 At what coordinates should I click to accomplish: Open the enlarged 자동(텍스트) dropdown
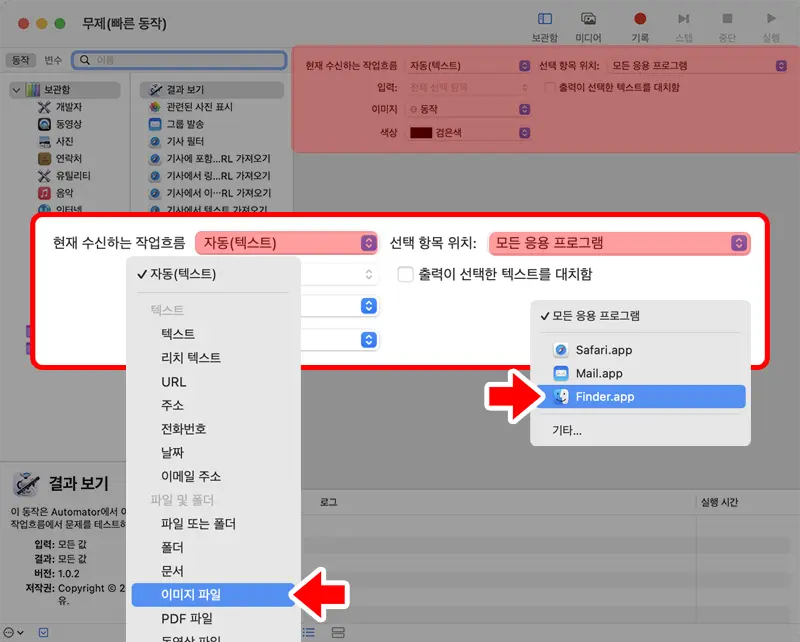(x=287, y=243)
